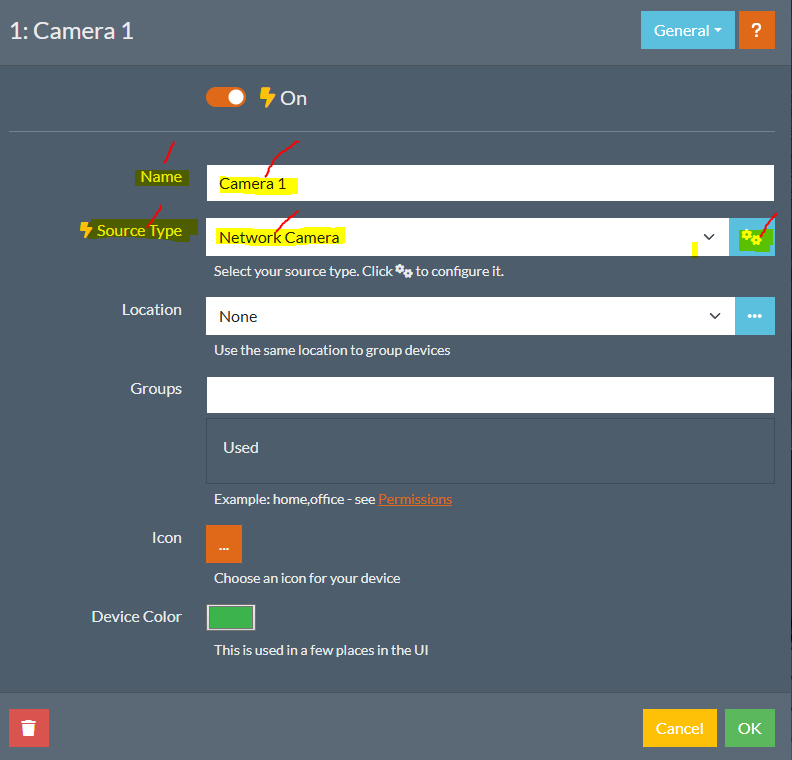This screenshot has height=760, width=792.
Task: Click the Cancel button
Action: (679, 728)
